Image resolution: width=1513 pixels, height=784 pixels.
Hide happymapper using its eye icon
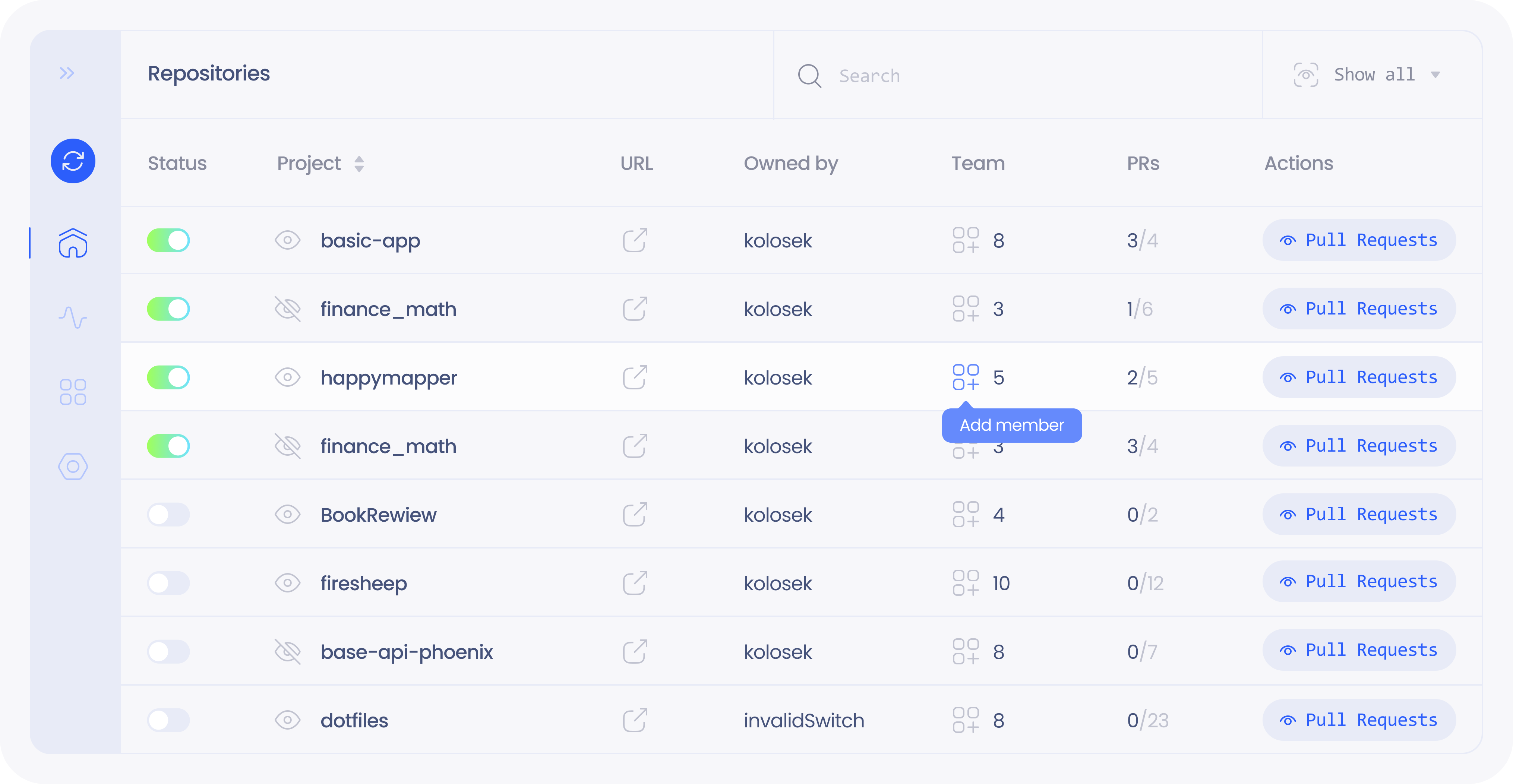pyautogui.click(x=288, y=377)
